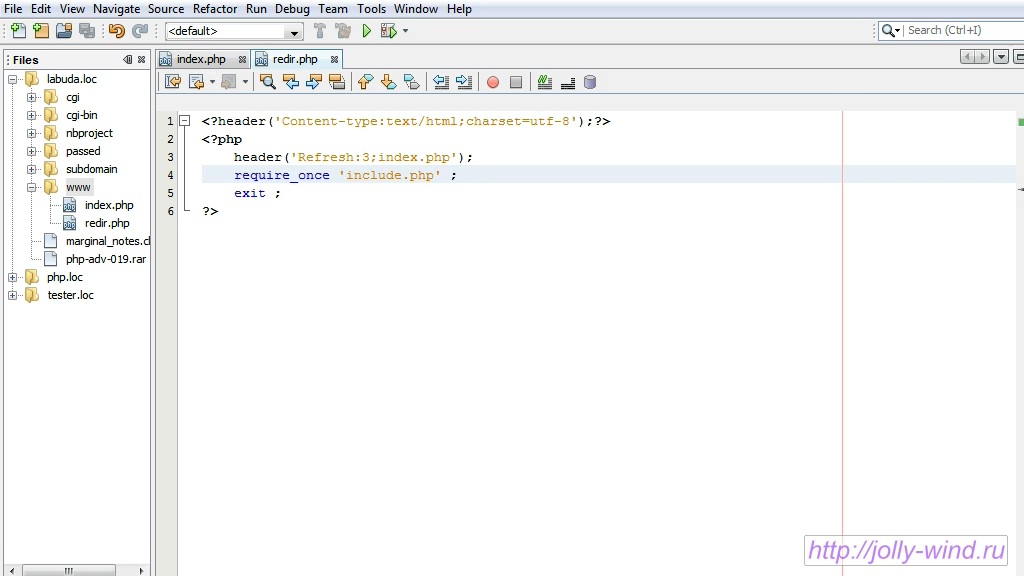Viewport: 1024px width, 576px height.
Task: Click the Open Project folder icon
Action: [x=64, y=31]
